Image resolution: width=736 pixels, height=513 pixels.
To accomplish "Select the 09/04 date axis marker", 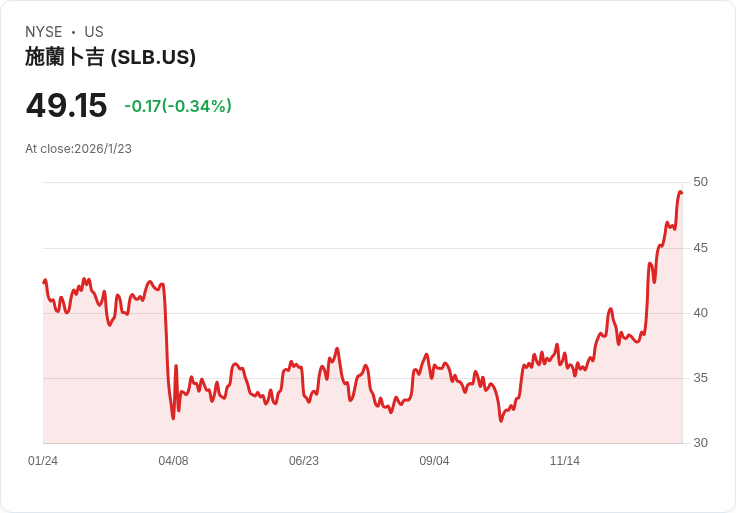I will 434,461.
